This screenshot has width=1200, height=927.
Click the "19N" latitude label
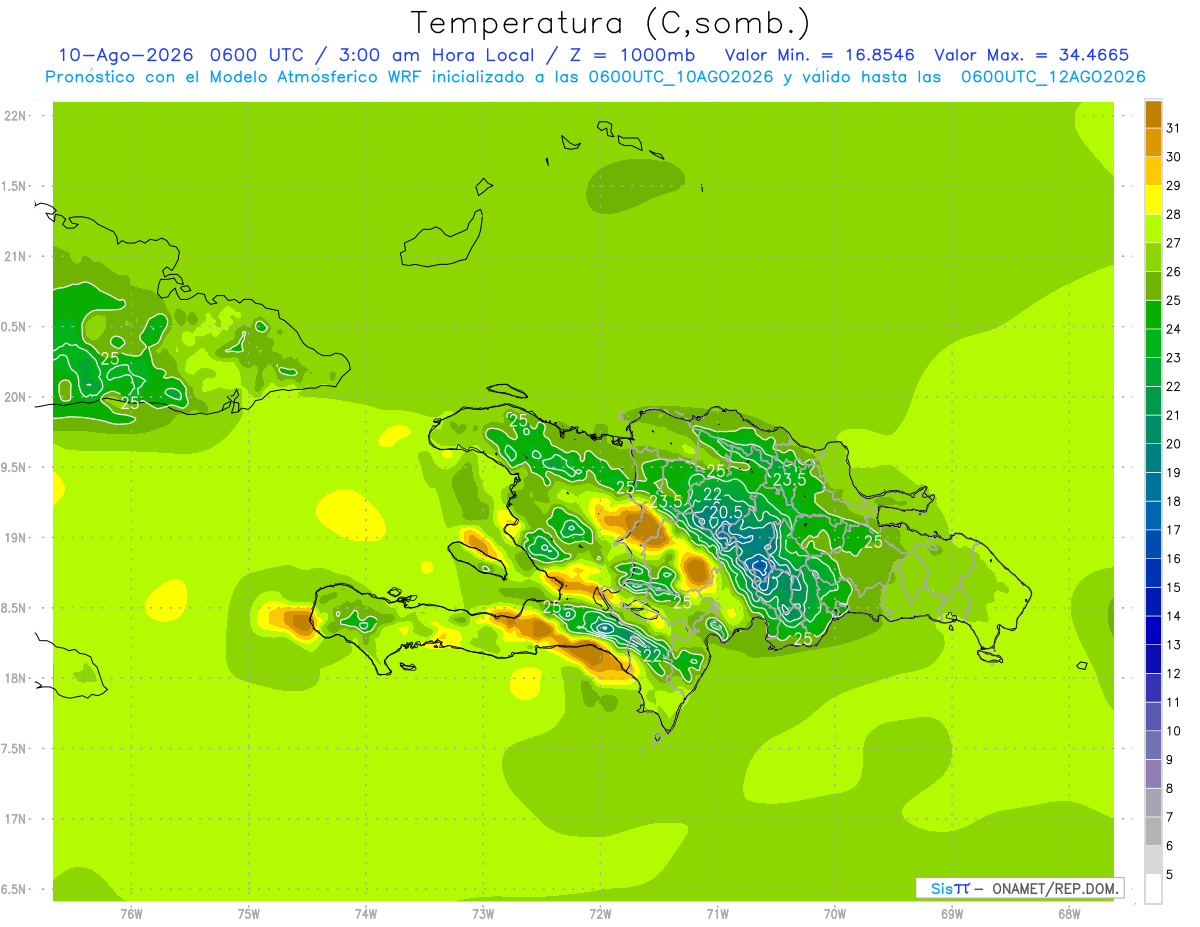click(x=16, y=538)
